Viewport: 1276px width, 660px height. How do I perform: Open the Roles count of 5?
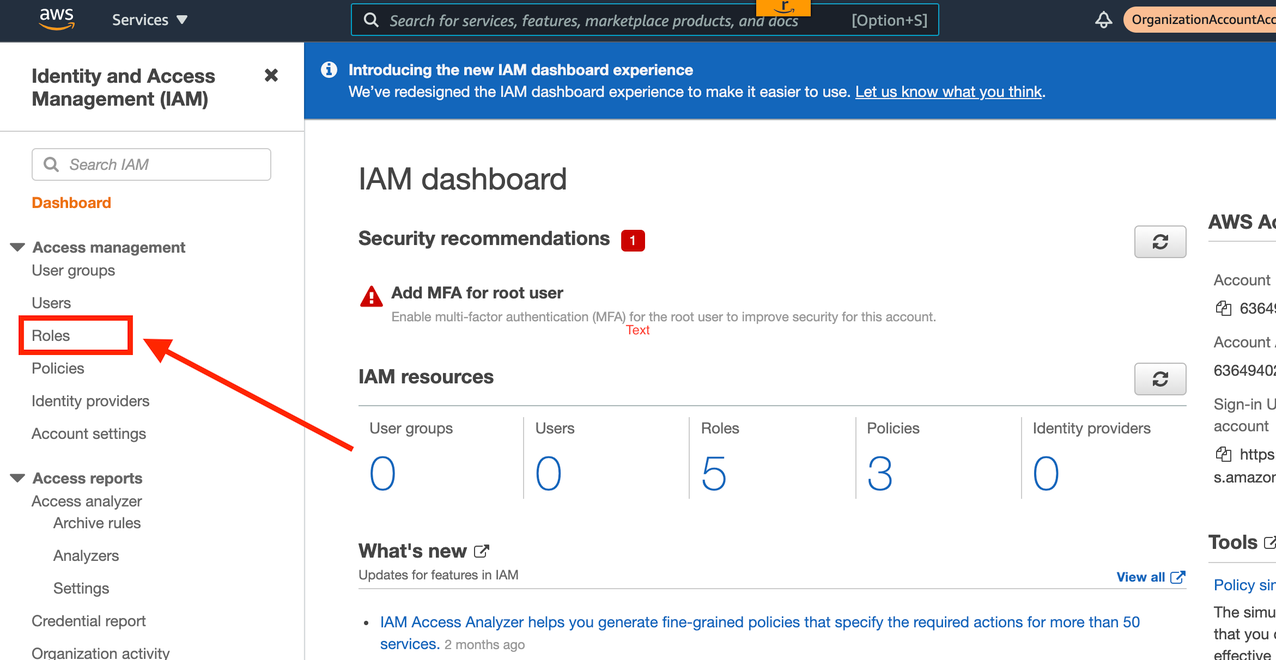coord(714,474)
